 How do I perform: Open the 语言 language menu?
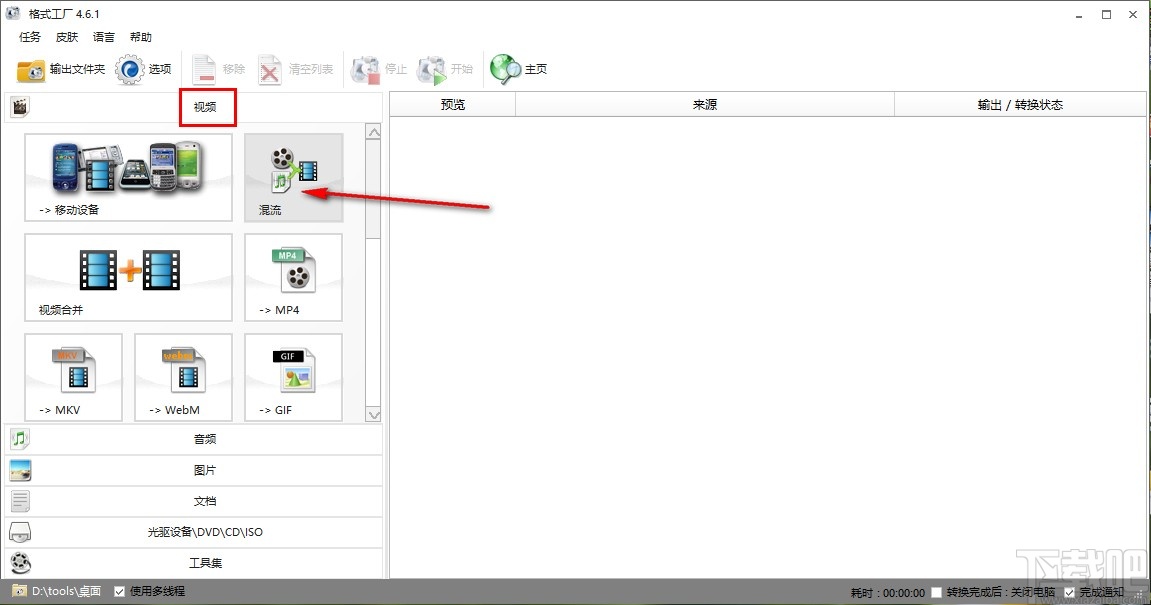pyautogui.click(x=104, y=37)
